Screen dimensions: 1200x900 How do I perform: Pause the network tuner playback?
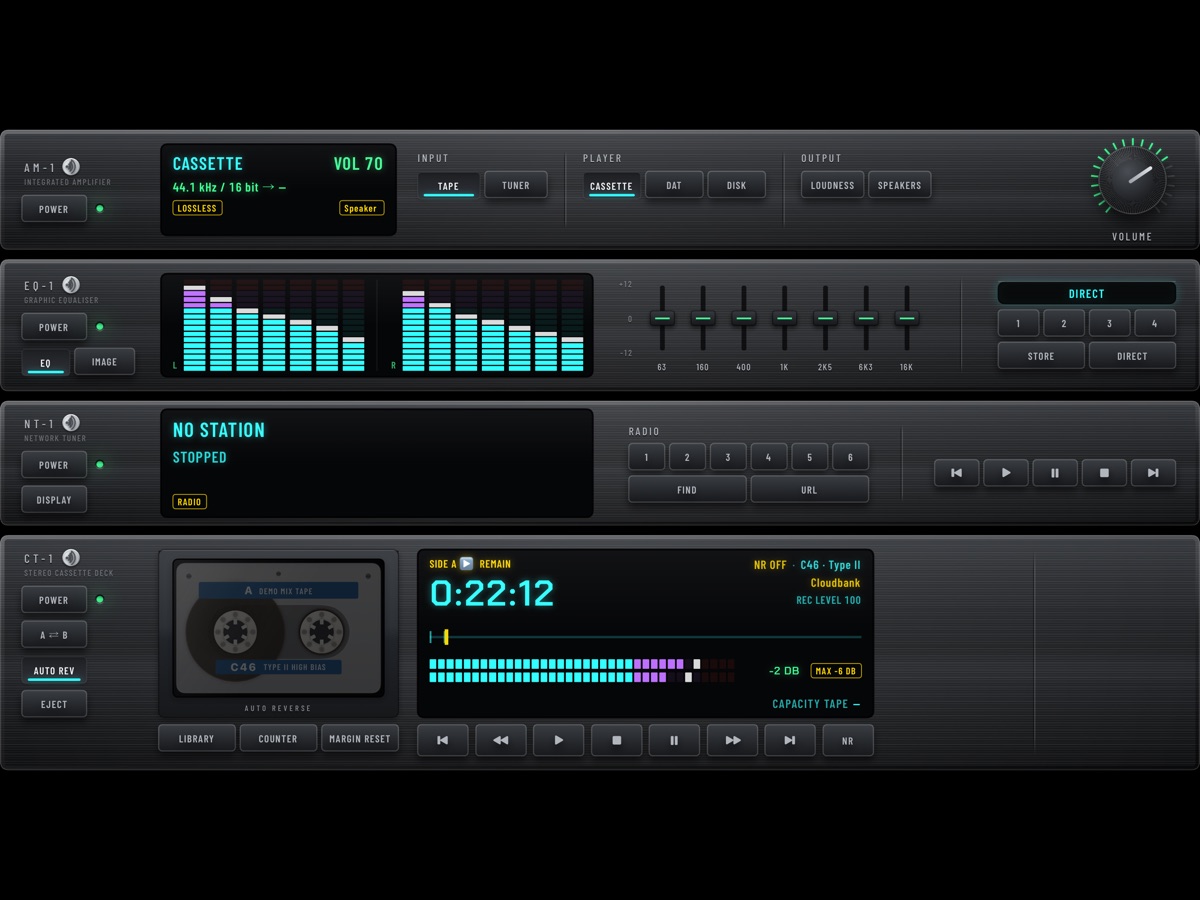pyautogui.click(x=1055, y=473)
